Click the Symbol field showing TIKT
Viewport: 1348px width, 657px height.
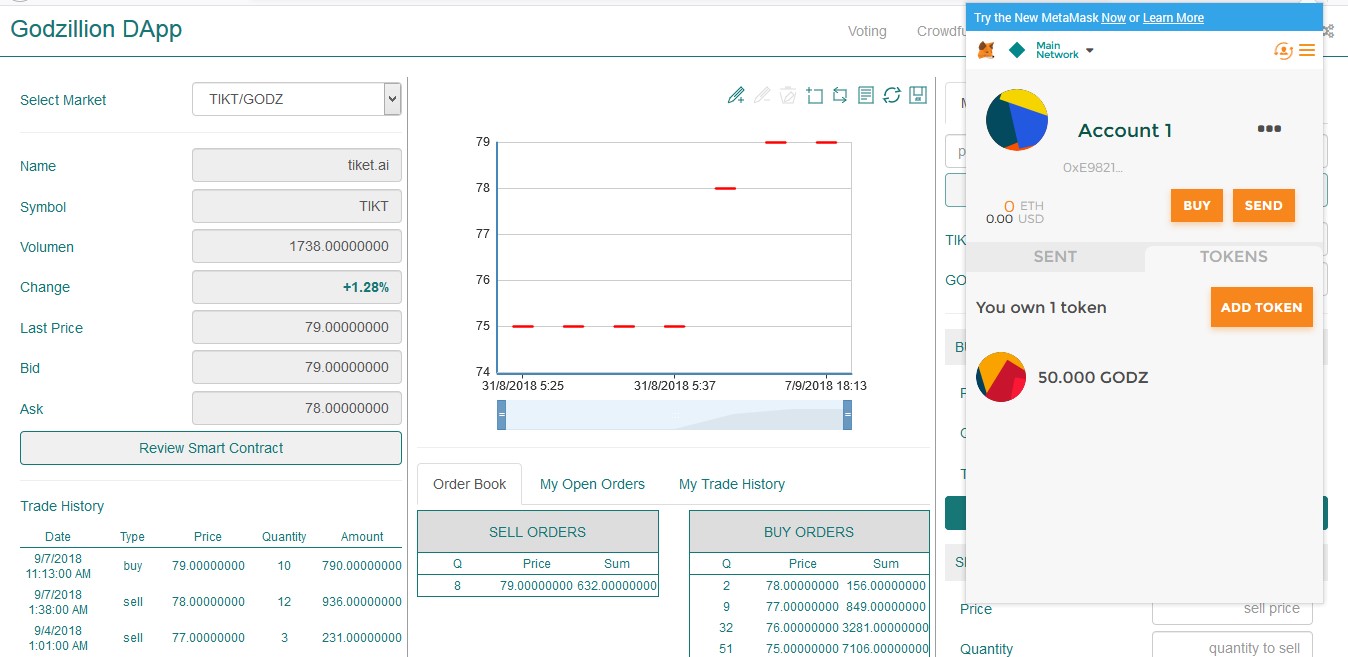[x=297, y=207]
